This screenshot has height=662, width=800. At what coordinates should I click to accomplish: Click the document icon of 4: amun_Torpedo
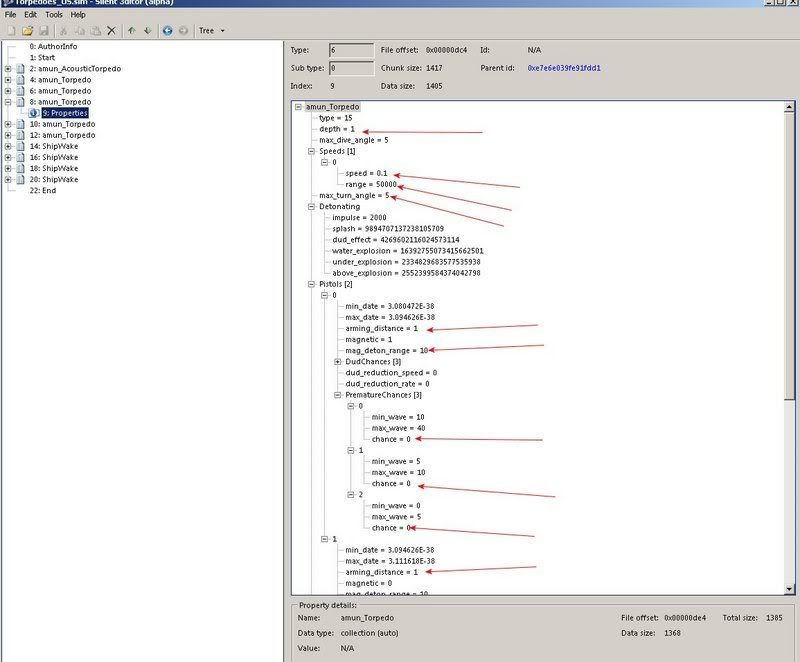point(20,80)
